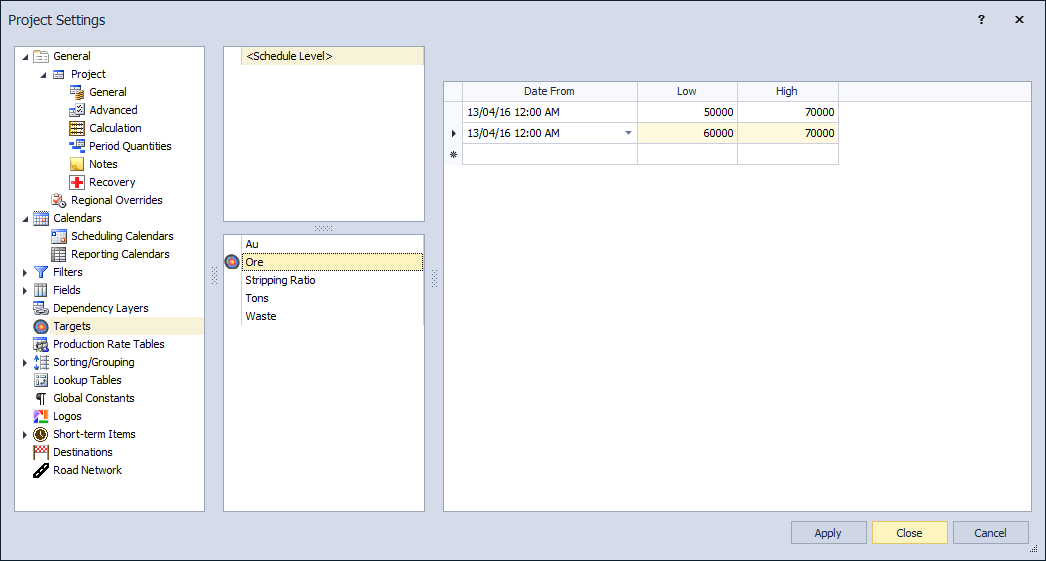Select Scheduling Calendars in the tree
Viewport: 1046px width, 561px height.
pyautogui.click(x=122, y=236)
